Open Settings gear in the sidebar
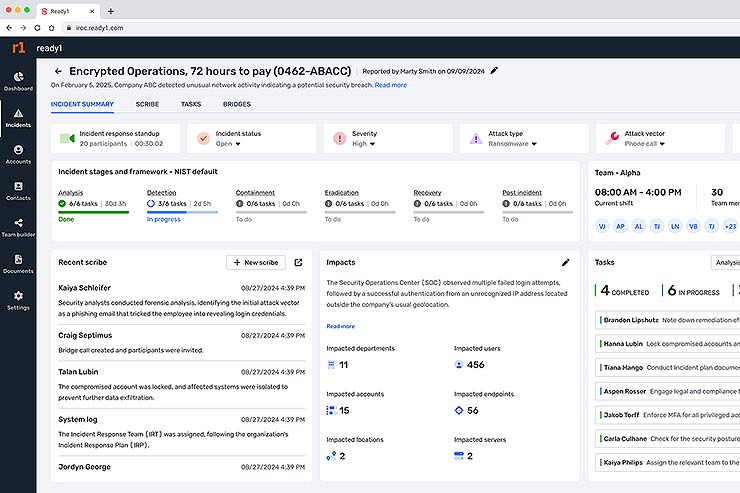The width and height of the screenshot is (740, 493). point(18,300)
